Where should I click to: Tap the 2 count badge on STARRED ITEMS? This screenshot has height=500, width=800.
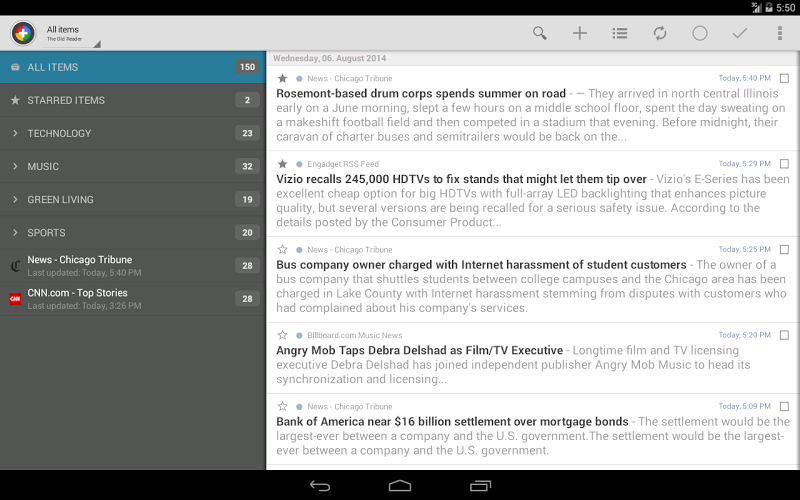247,100
